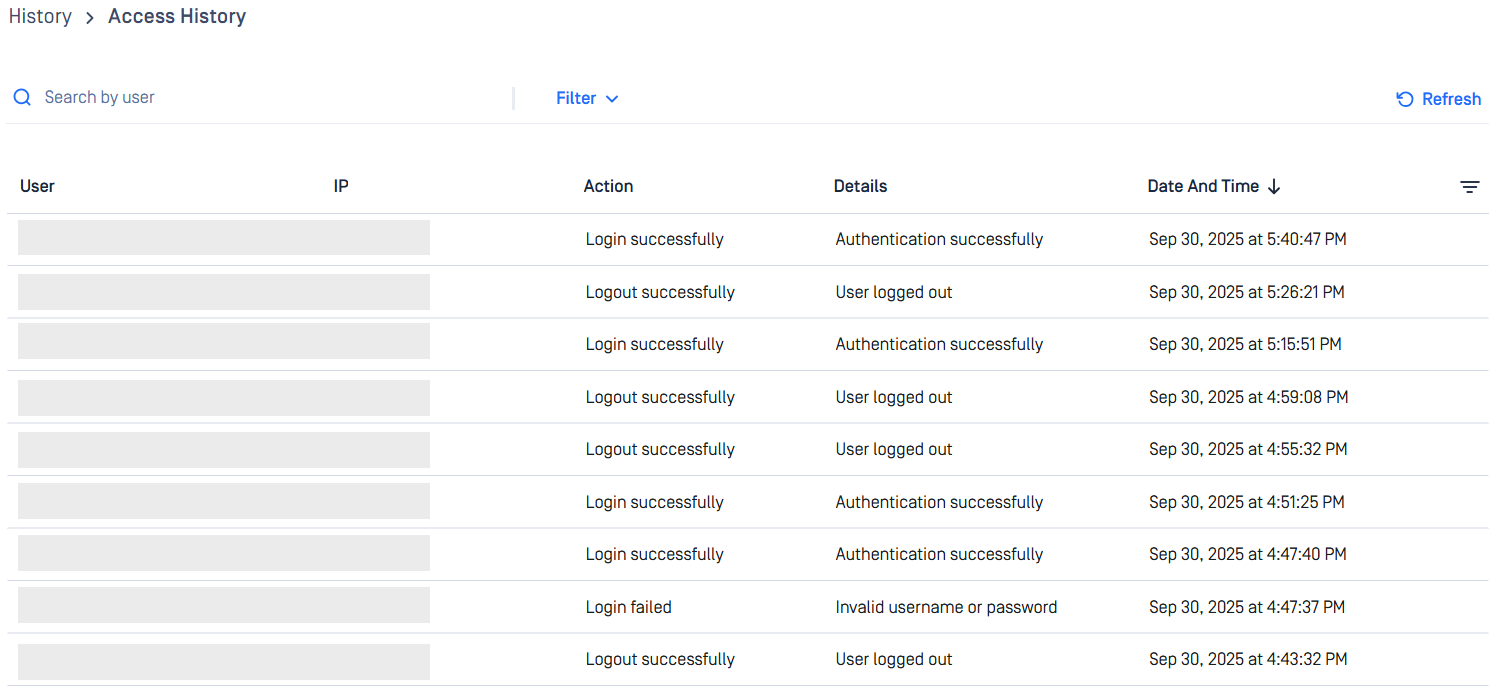
Task: Select the logout row at 5:26:21 PM
Action: pyautogui.click(x=660, y=292)
